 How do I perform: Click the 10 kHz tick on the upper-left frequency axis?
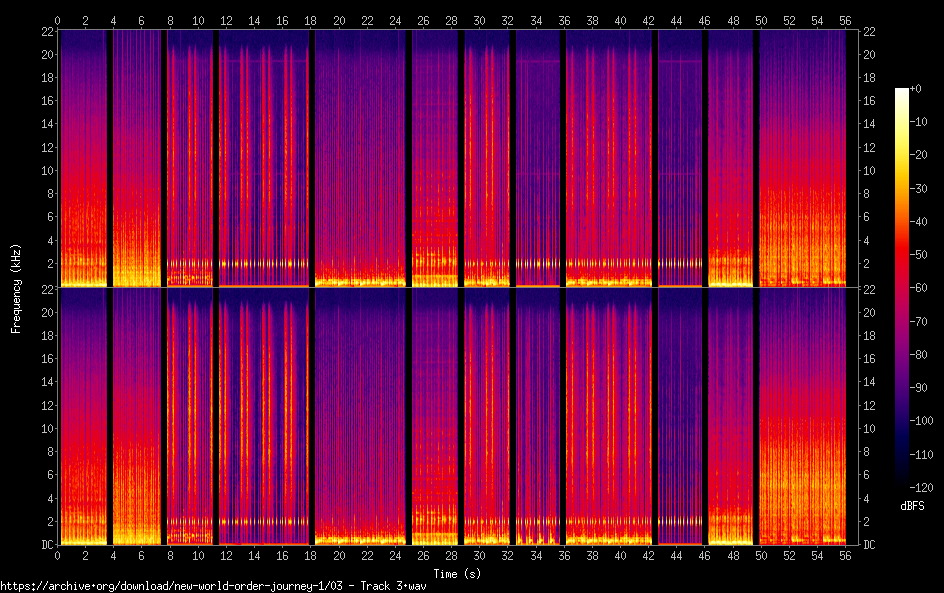(x=46, y=170)
